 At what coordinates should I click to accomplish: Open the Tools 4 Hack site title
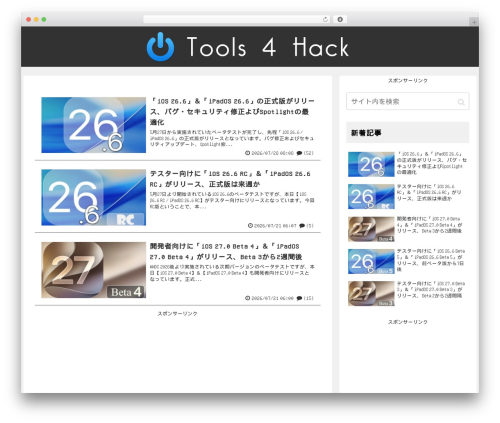tap(268, 47)
